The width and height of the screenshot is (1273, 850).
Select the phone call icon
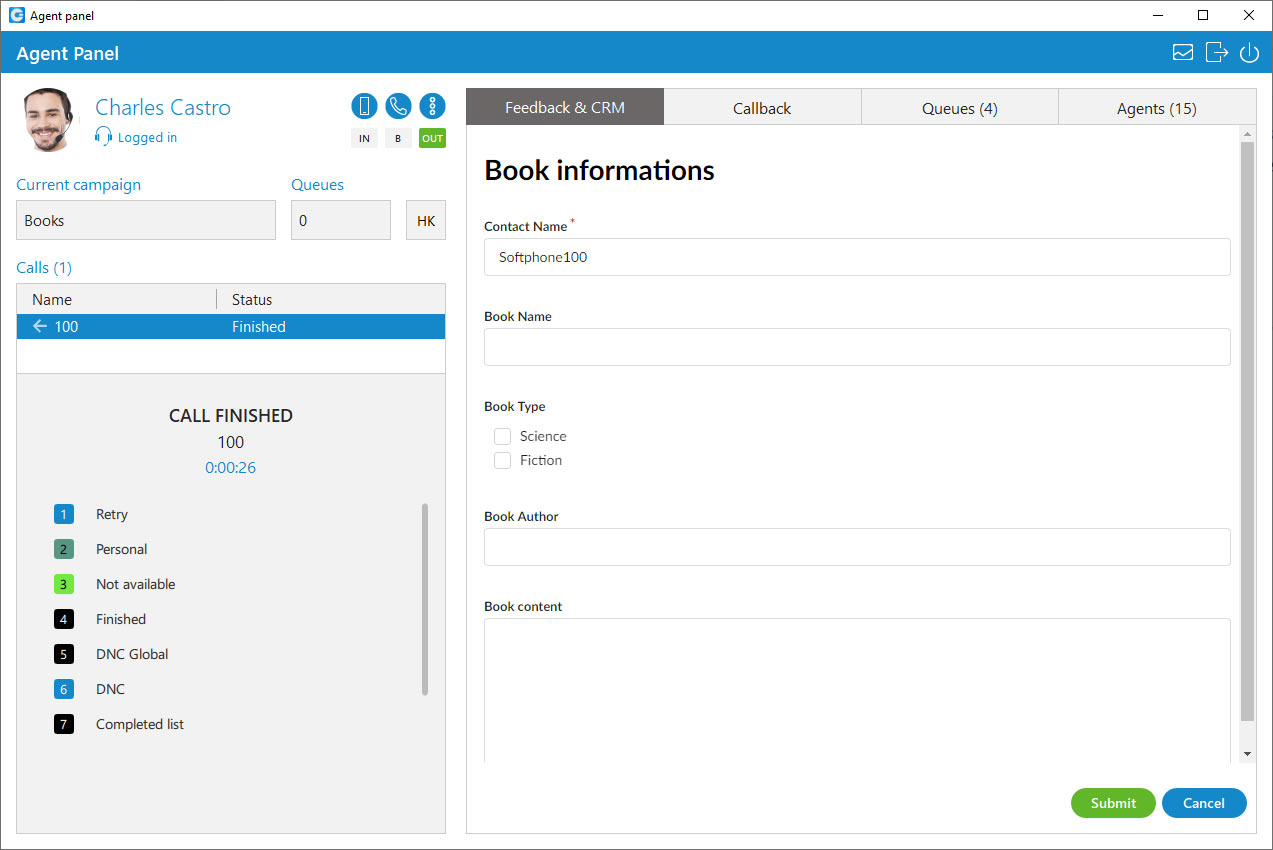[x=398, y=105]
